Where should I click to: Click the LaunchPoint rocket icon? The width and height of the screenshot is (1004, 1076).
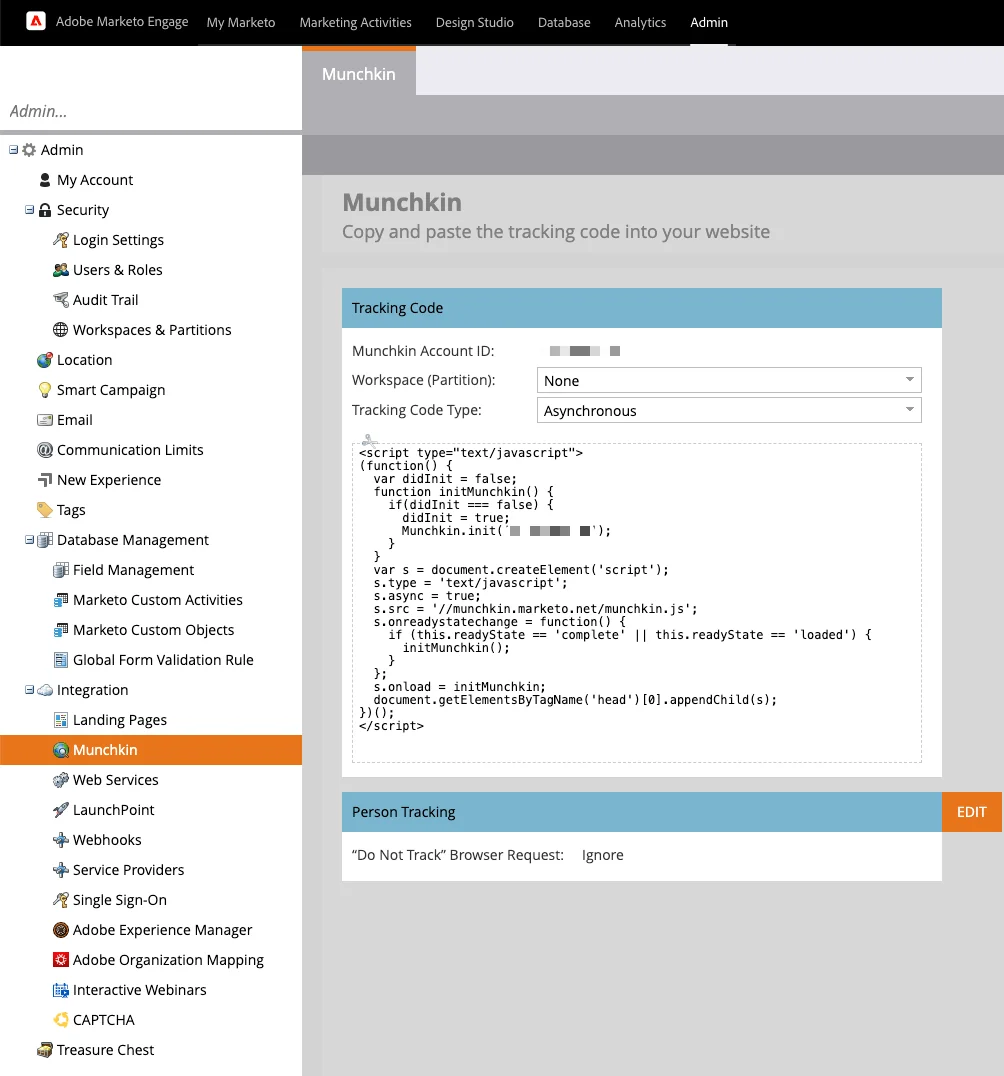coord(60,810)
